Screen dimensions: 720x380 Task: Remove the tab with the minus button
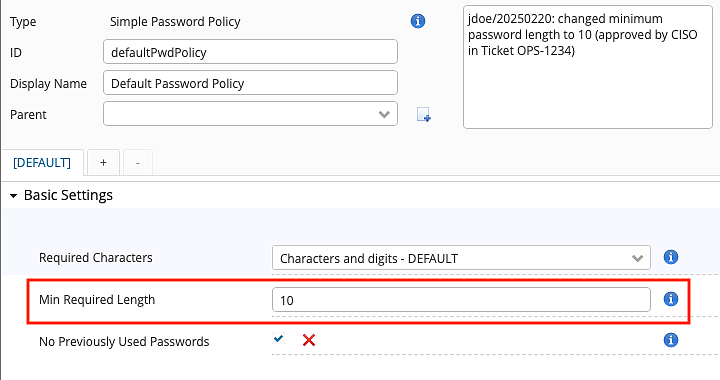pyautogui.click(x=138, y=162)
